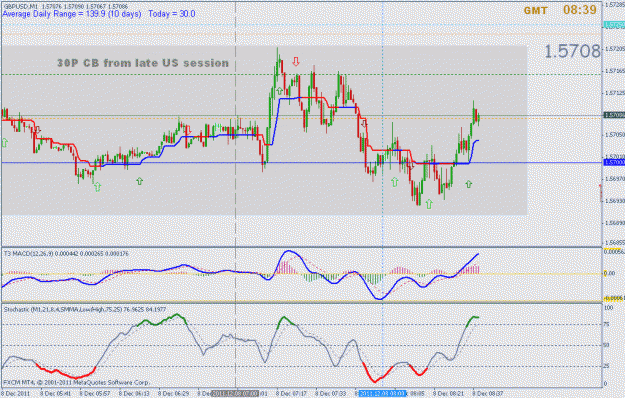Click the last green up arrow near 08:37
625x398 pixels.
469,184
